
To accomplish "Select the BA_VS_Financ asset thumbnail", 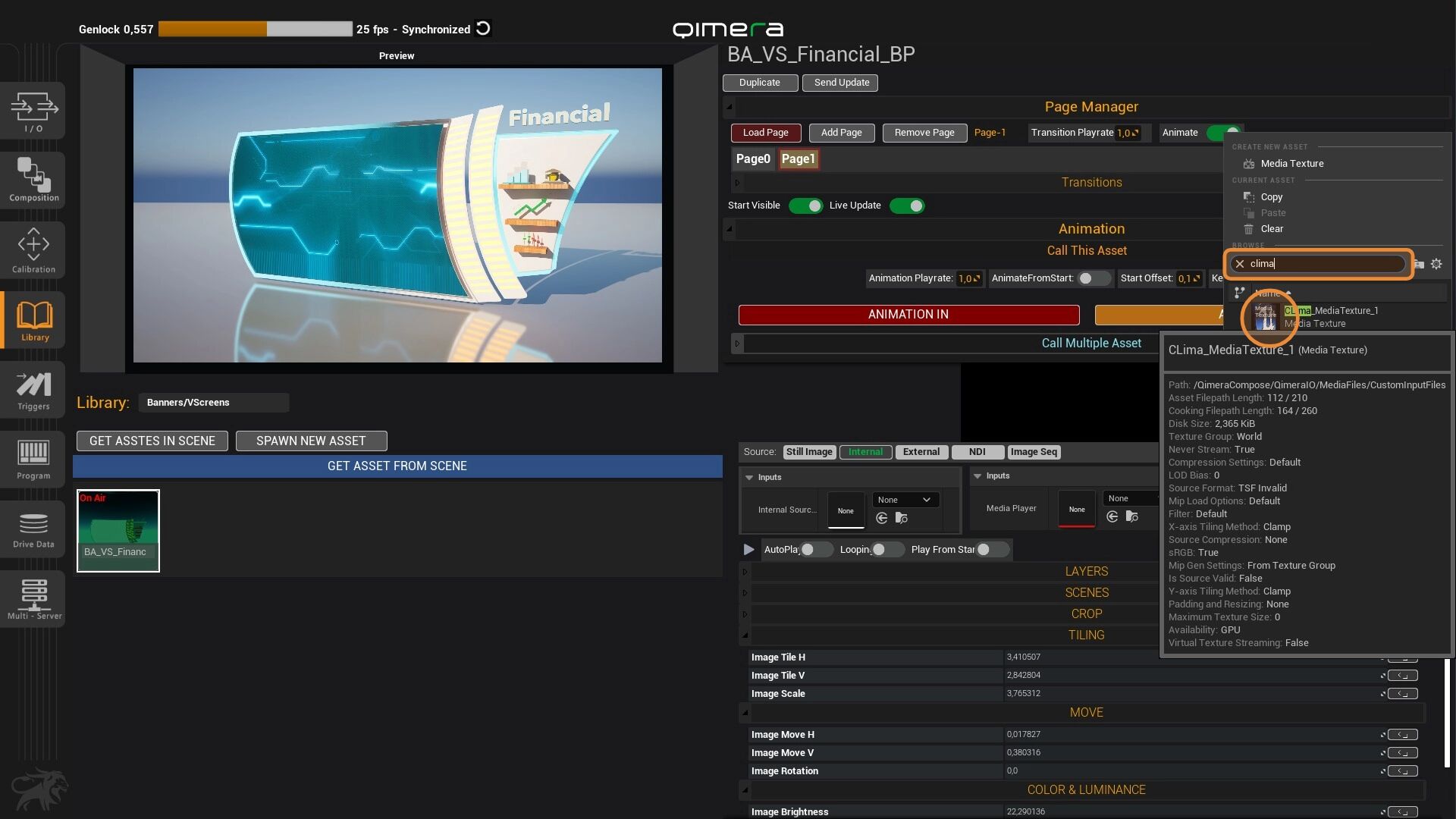I will pos(118,530).
